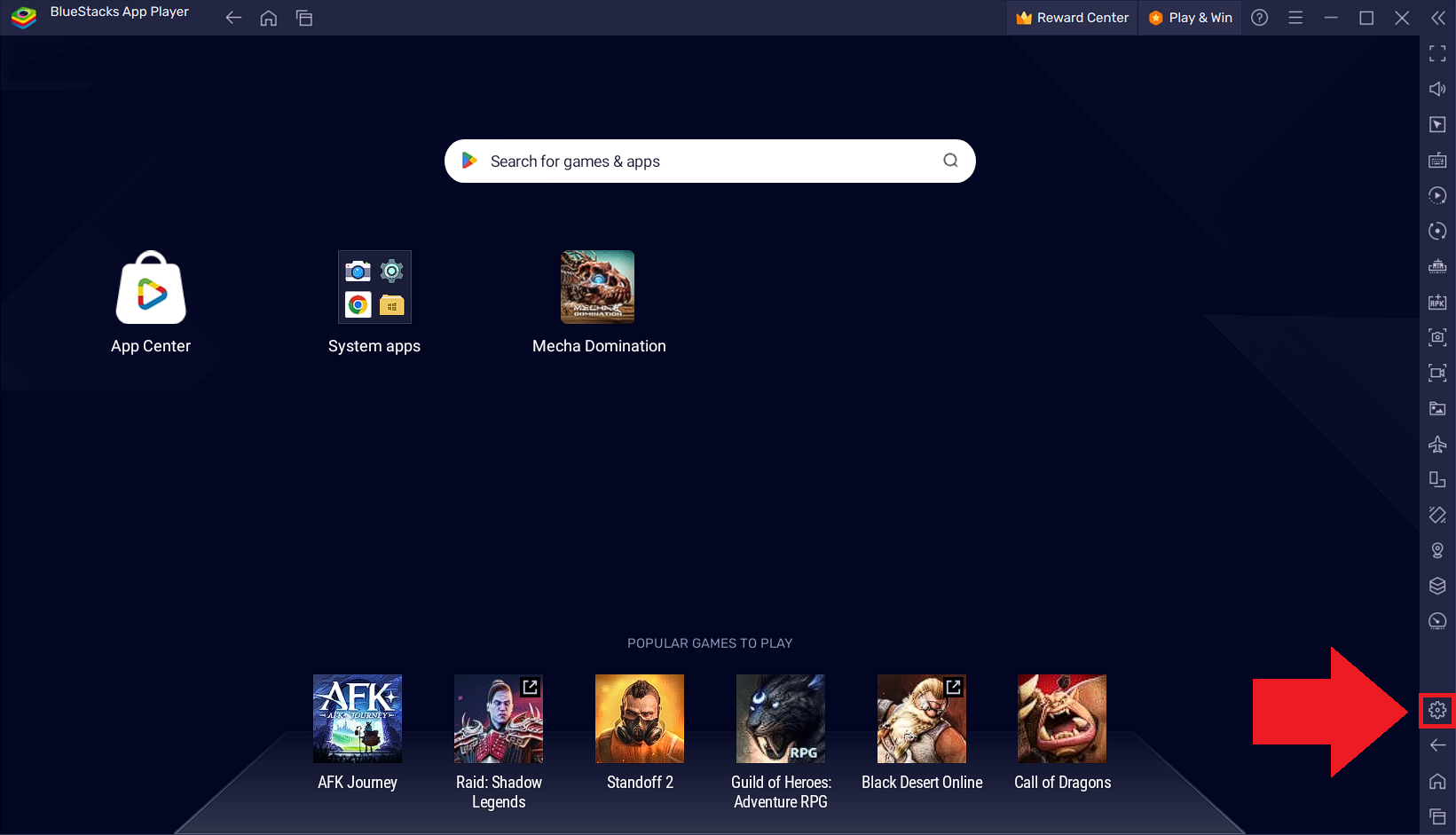Open the Reward Center
The height and width of the screenshot is (835, 1456).
tap(1071, 17)
